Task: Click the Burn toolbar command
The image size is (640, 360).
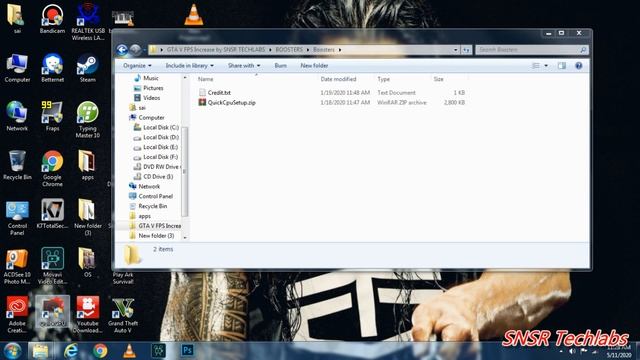Action: [280, 66]
